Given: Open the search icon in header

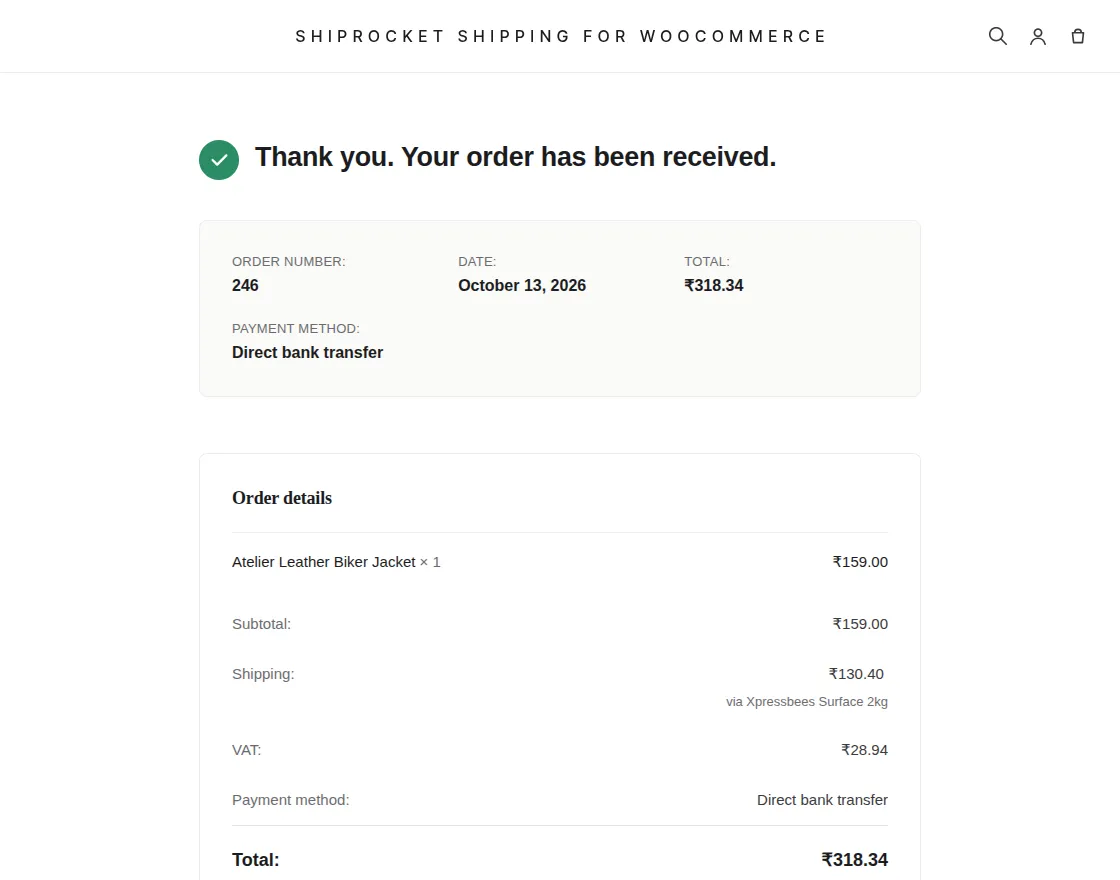Looking at the screenshot, I should click(998, 36).
